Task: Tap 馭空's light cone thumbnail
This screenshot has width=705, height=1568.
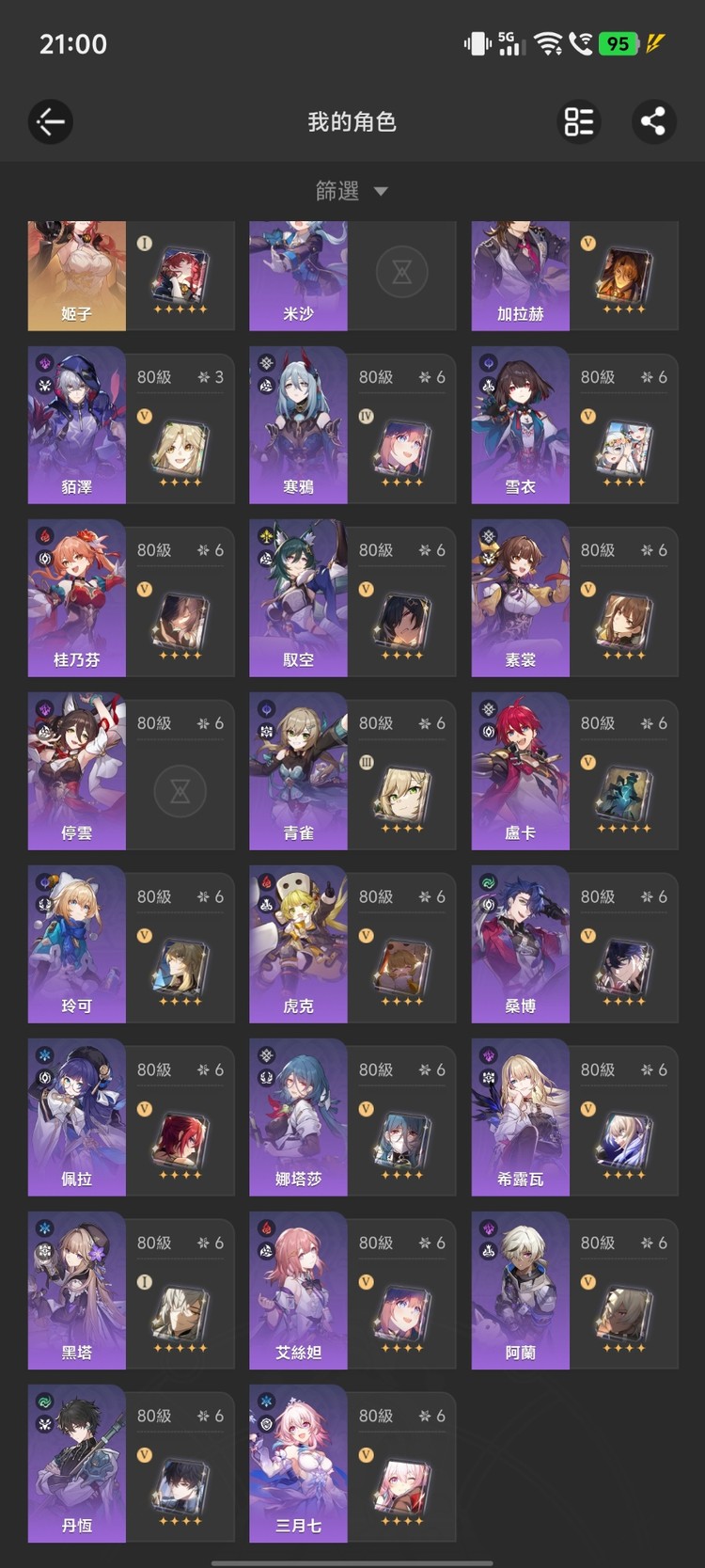Action: tap(402, 624)
